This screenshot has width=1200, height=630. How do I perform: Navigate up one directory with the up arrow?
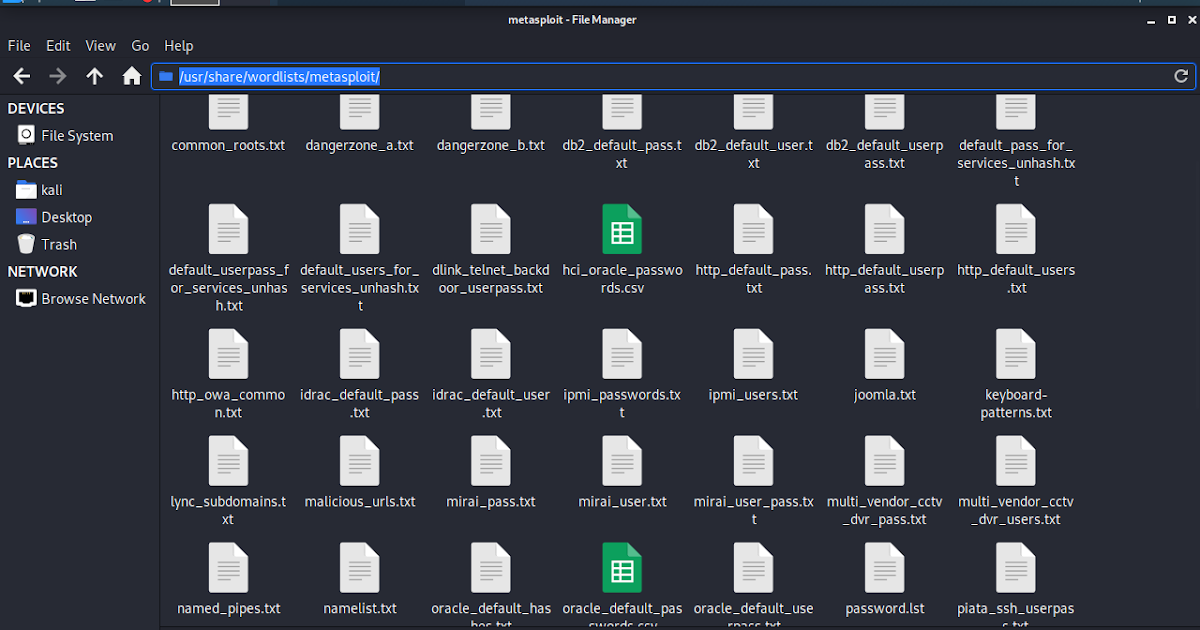click(x=93, y=75)
